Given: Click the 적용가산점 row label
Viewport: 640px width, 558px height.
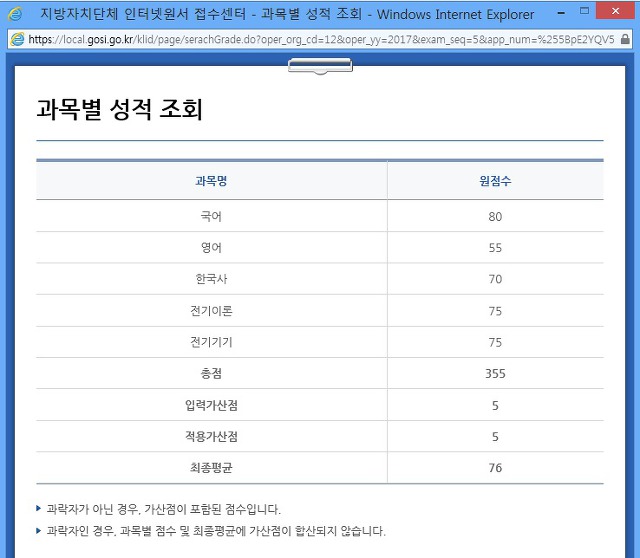Looking at the screenshot, I should [211, 436].
